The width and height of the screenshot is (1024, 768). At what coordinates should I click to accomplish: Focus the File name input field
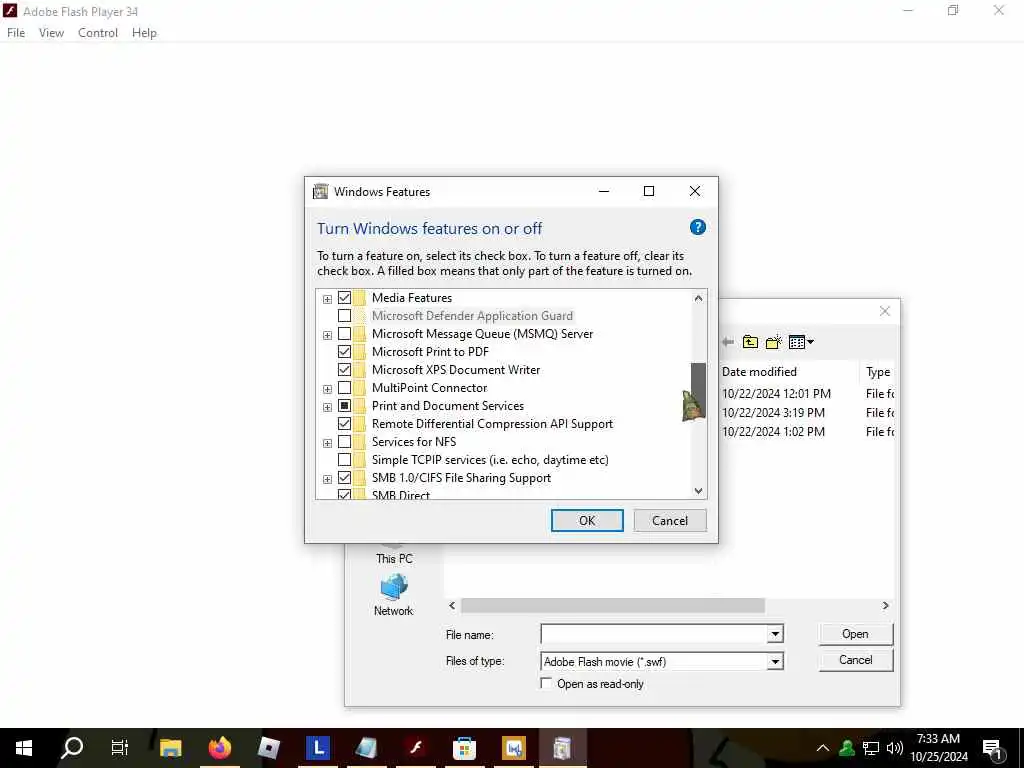click(x=654, y=633)
